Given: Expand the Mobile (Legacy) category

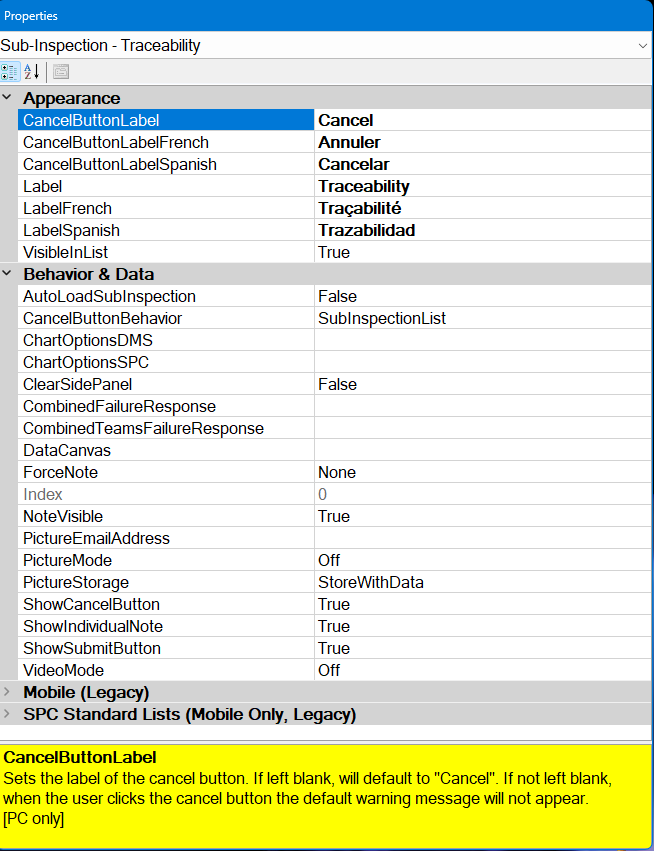Looking at the screenshot, I should [x=8, y=692].
